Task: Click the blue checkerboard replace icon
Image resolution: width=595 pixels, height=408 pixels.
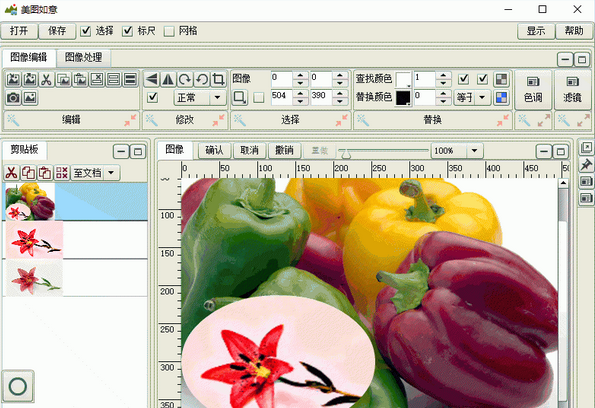Action: (x=501, y=98)
